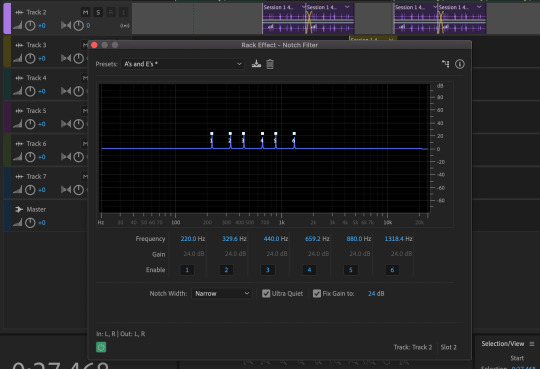Viewport: 540px width, 369px height.
Task: Select the Track 7 name label
Action: click(x=36, y=176)
